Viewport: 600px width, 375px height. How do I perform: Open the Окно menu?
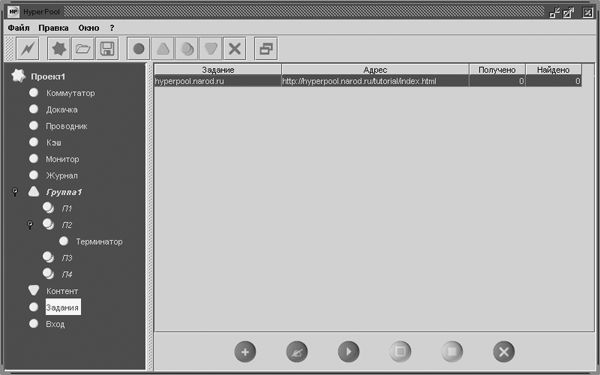click(x=89, y=28)
